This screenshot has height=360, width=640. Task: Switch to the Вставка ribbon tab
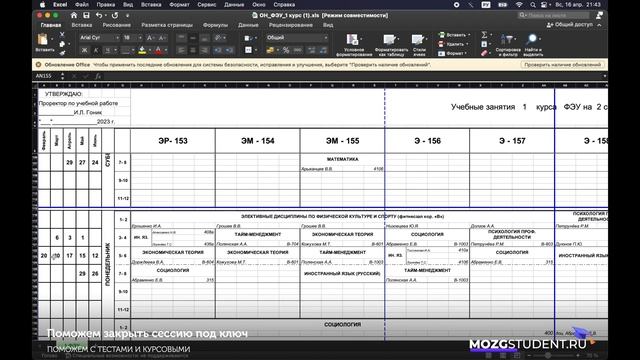coord(82,25)
